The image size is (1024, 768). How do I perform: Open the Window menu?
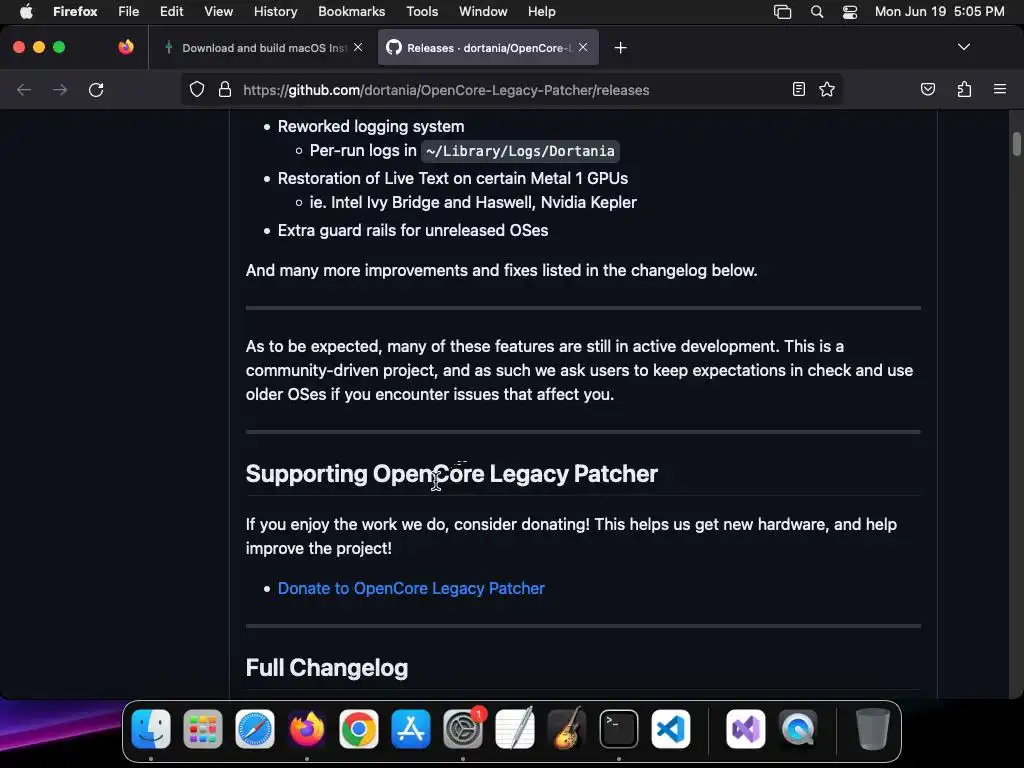pos(483,12)
